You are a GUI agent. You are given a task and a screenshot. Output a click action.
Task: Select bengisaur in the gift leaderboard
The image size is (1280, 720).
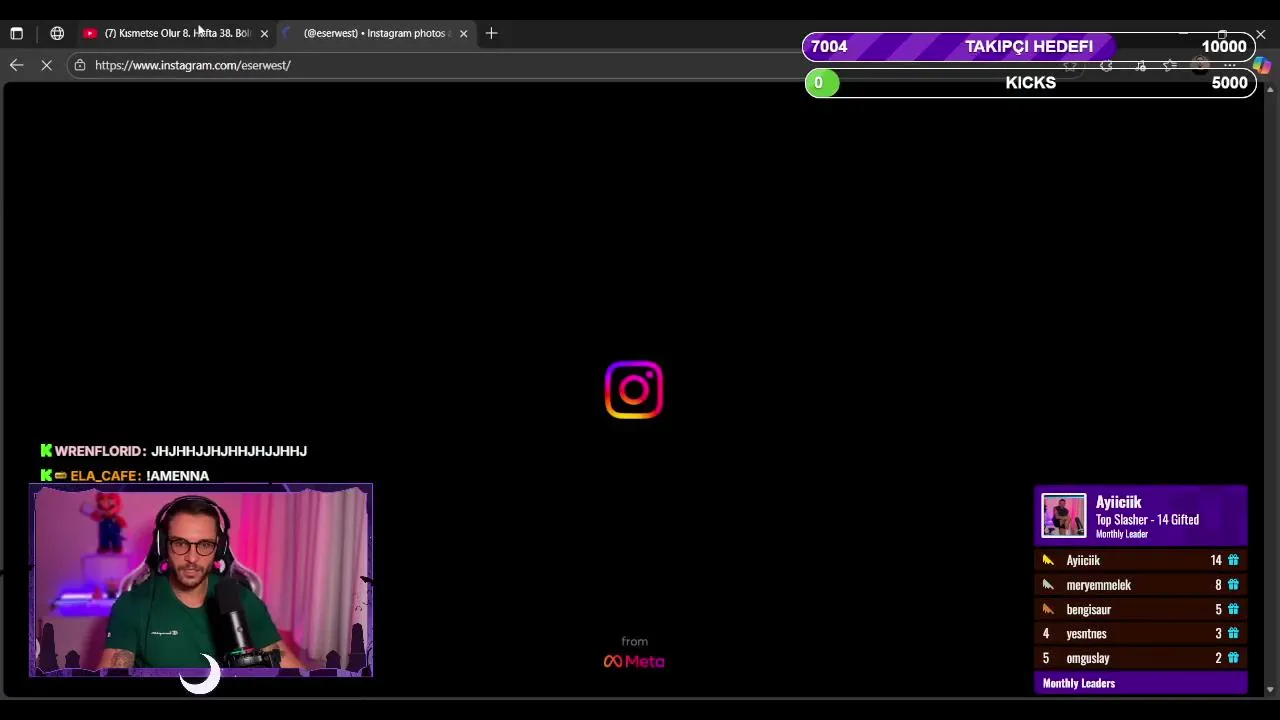click(1140, 609)
